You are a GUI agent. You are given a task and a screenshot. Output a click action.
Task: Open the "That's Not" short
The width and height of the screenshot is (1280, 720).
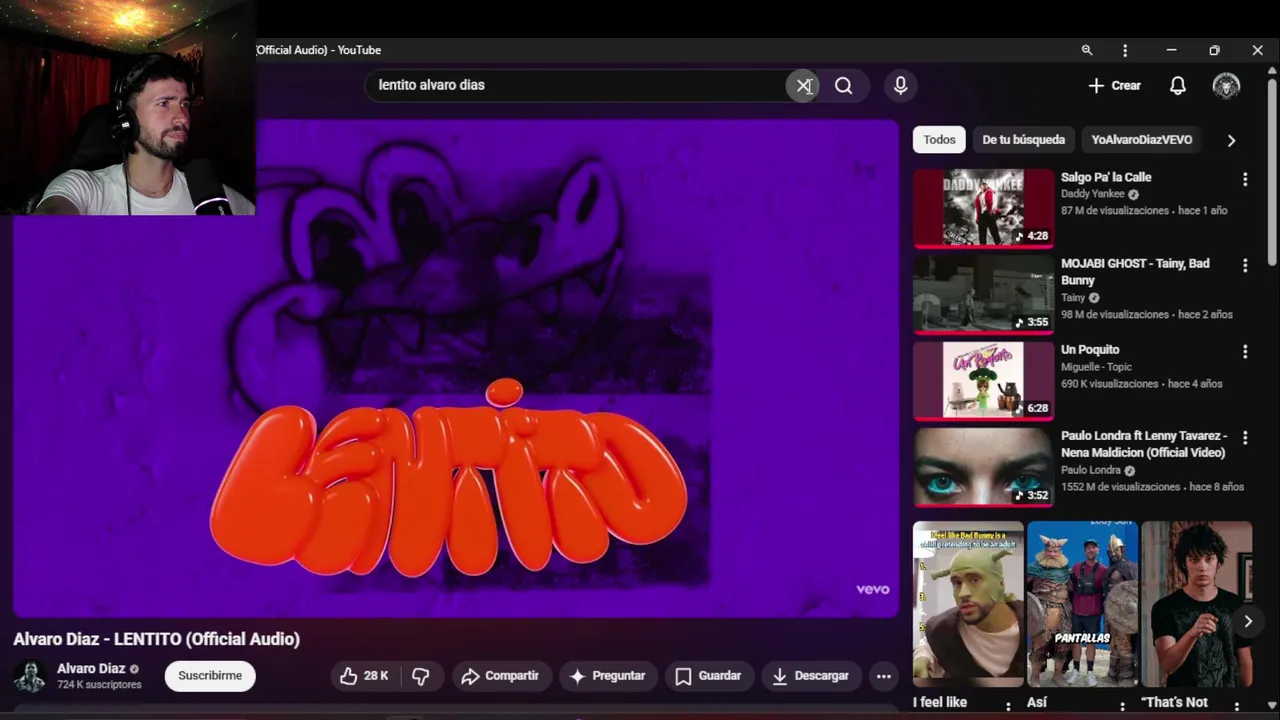tap(1196, 603)
